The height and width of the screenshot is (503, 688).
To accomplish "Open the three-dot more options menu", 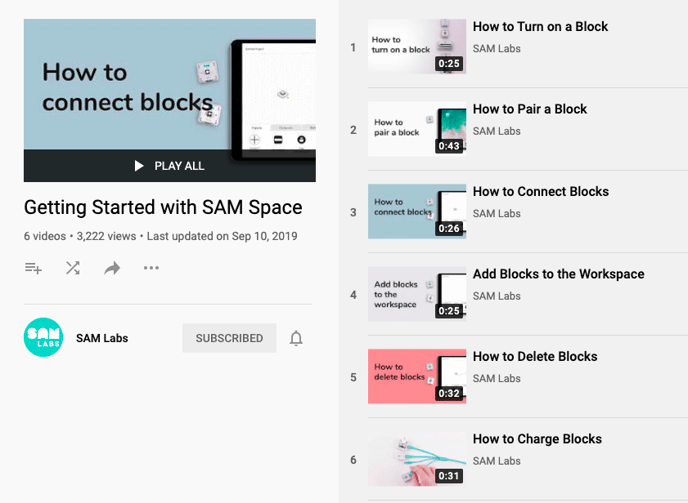I will [x=151, y=268].
